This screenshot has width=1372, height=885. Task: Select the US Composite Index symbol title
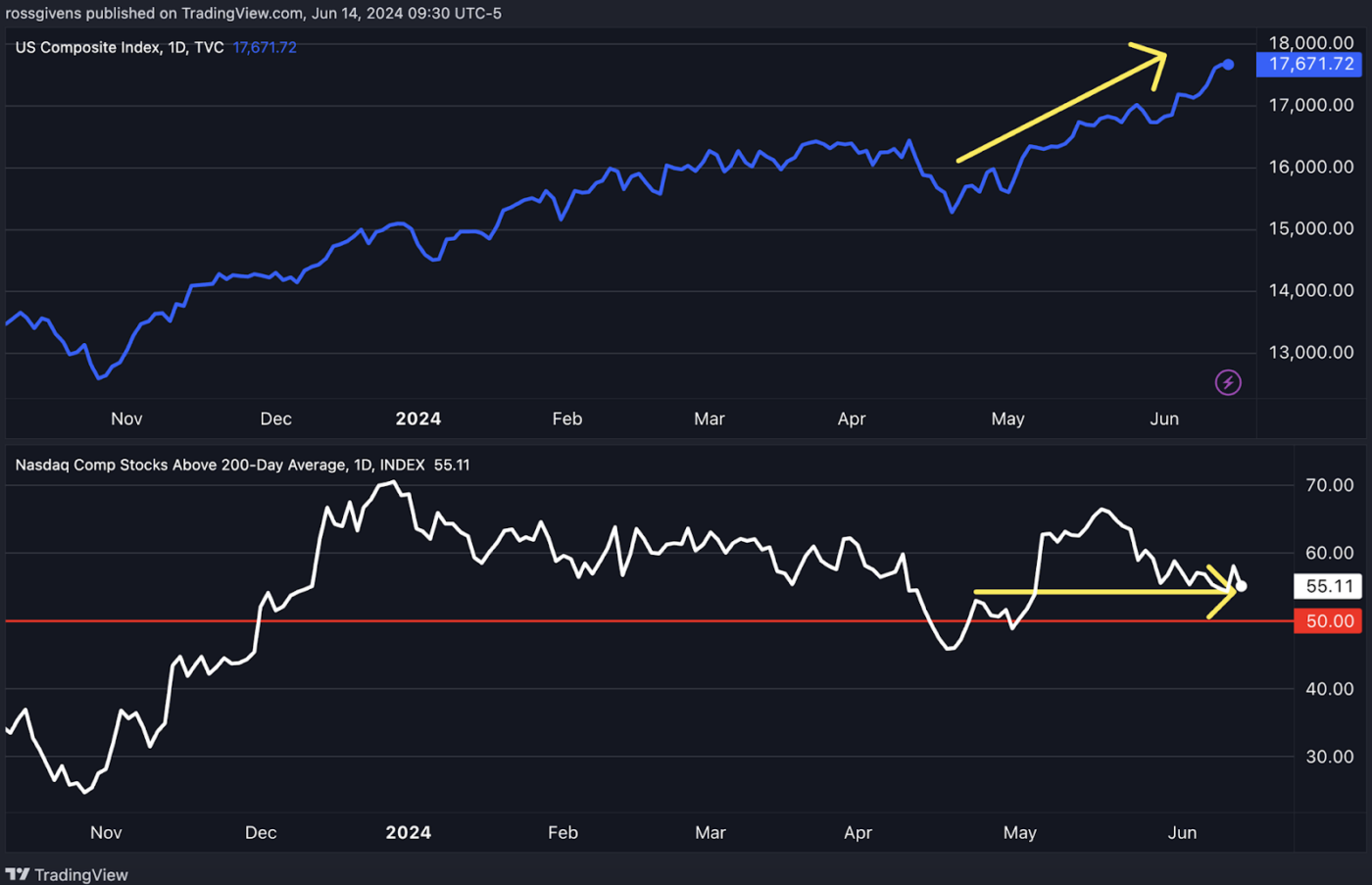click(88, 46)
